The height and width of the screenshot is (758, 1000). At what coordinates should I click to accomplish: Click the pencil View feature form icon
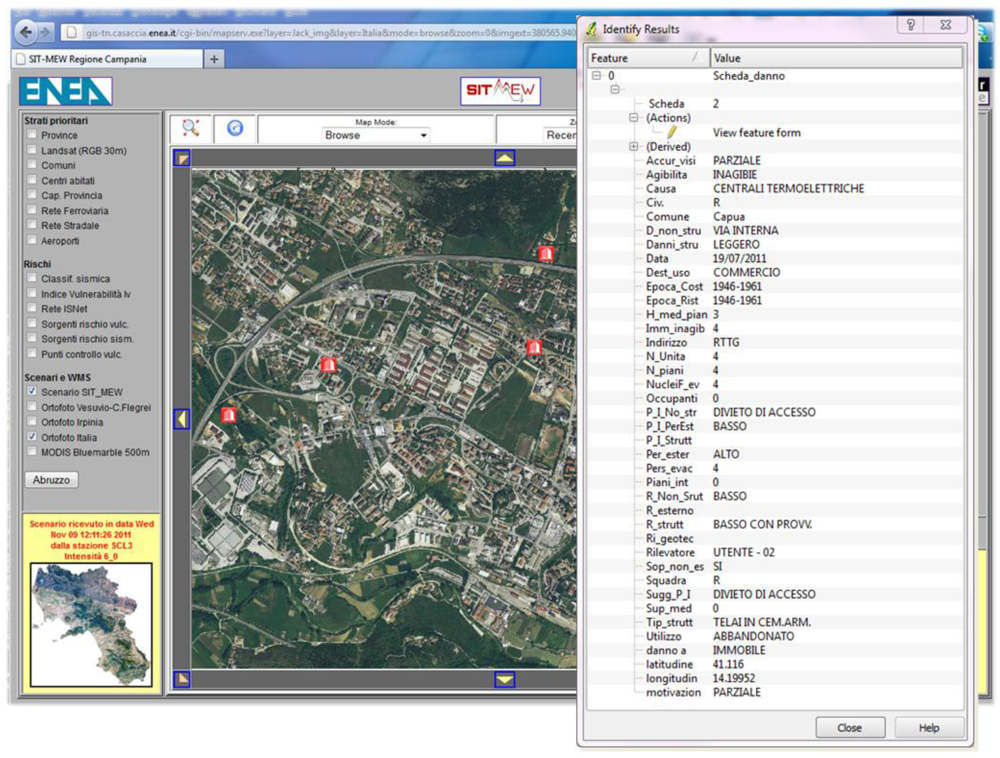click(673, 132)
